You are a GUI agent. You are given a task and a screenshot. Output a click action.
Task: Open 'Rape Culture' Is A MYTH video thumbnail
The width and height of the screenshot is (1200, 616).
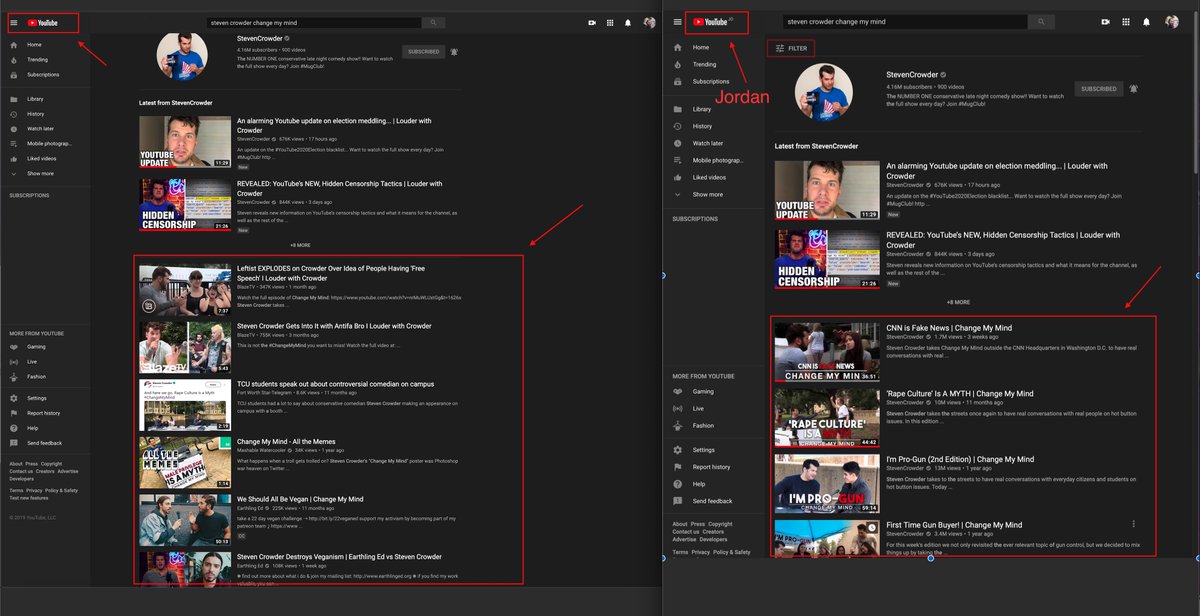tap(827, 417)
